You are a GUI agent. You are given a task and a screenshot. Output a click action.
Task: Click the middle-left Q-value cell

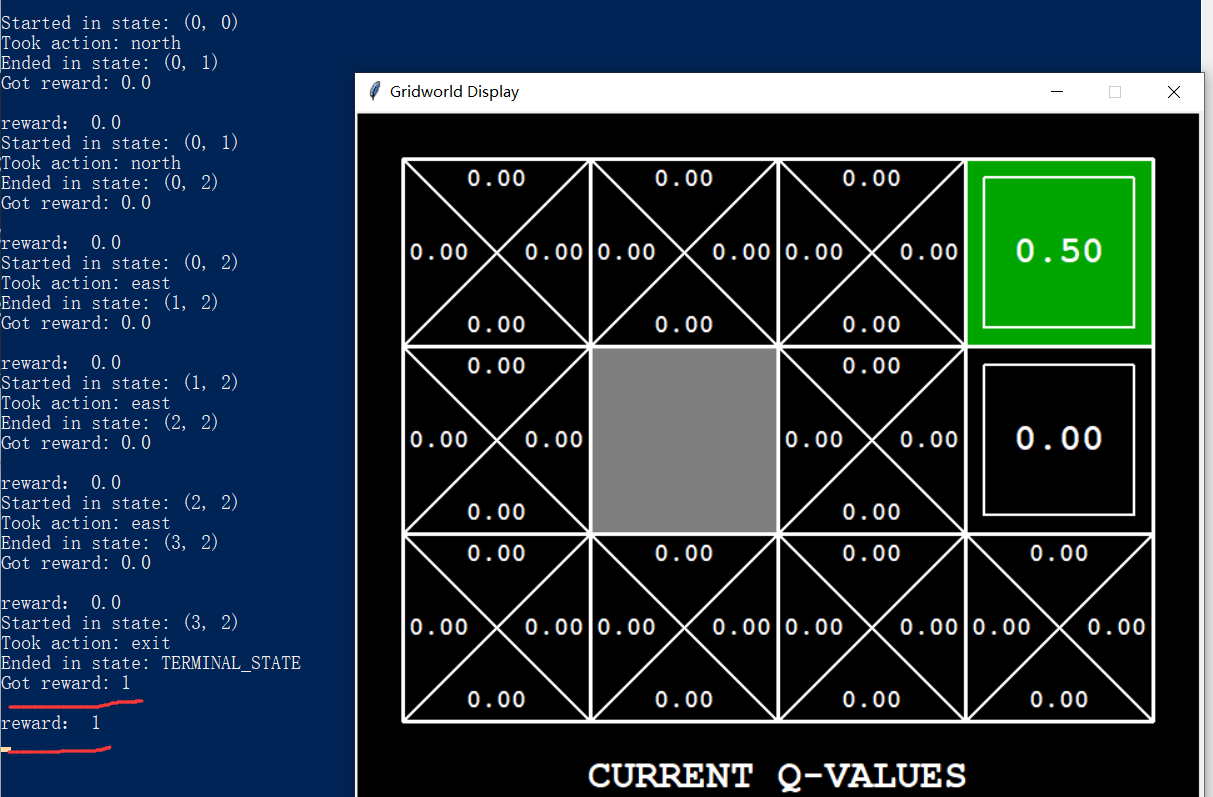pyautogui.click(x=496, y=439)
